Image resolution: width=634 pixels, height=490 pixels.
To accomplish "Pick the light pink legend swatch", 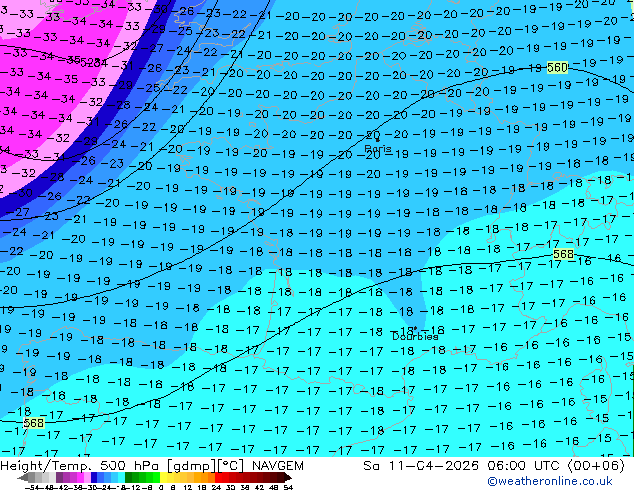I will point(87,477).
